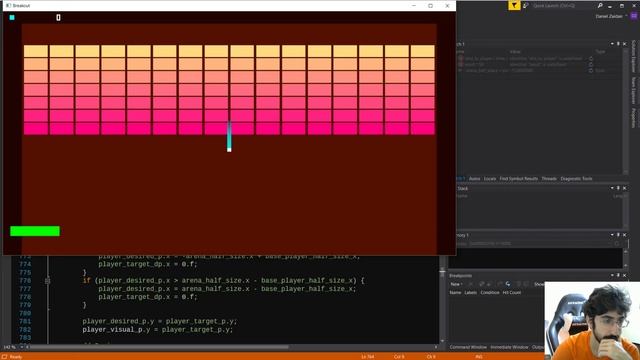Open the Watch 1 window position dropdown
This screenshot has width=640, height=360.
point(612,44)
